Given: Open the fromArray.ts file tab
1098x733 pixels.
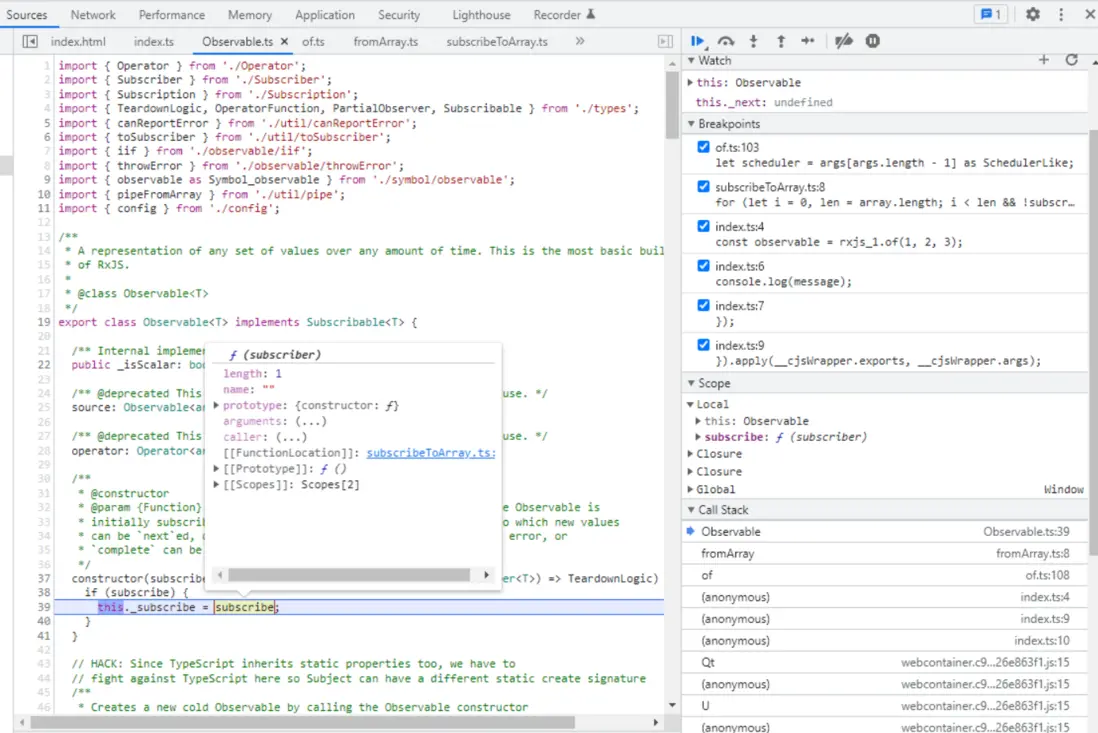Looking at the screenshot, I should pos(385,42).
